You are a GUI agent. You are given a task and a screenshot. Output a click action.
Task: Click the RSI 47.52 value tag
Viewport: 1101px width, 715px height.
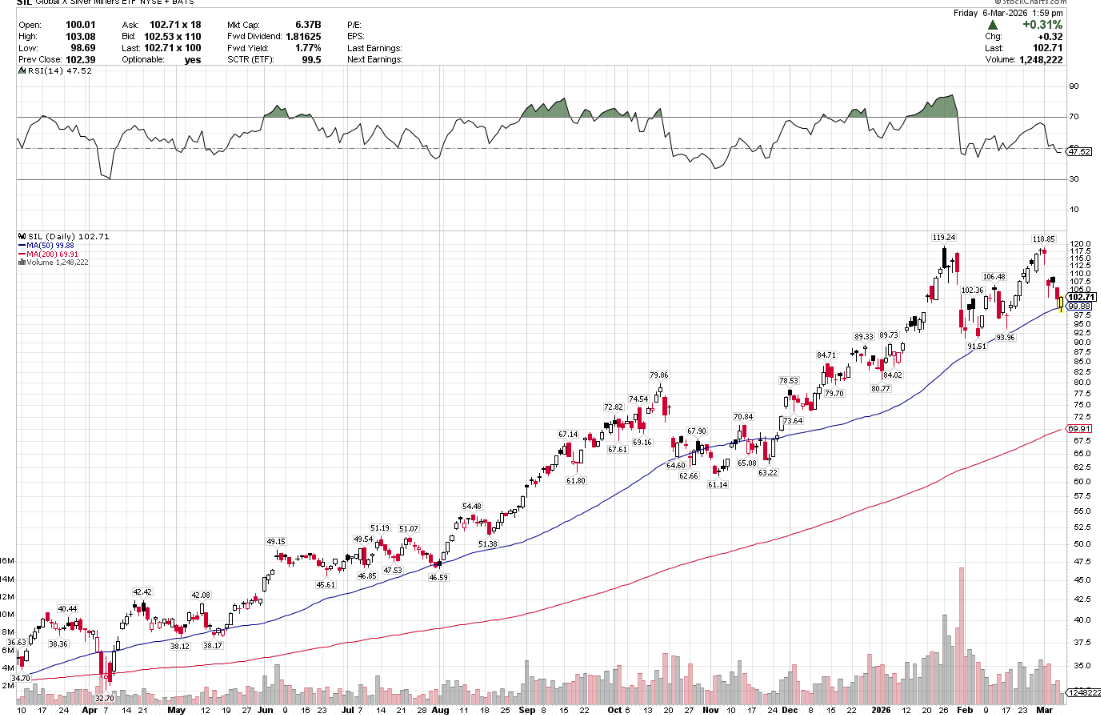pyautogui.click(x=1079, y=152)
